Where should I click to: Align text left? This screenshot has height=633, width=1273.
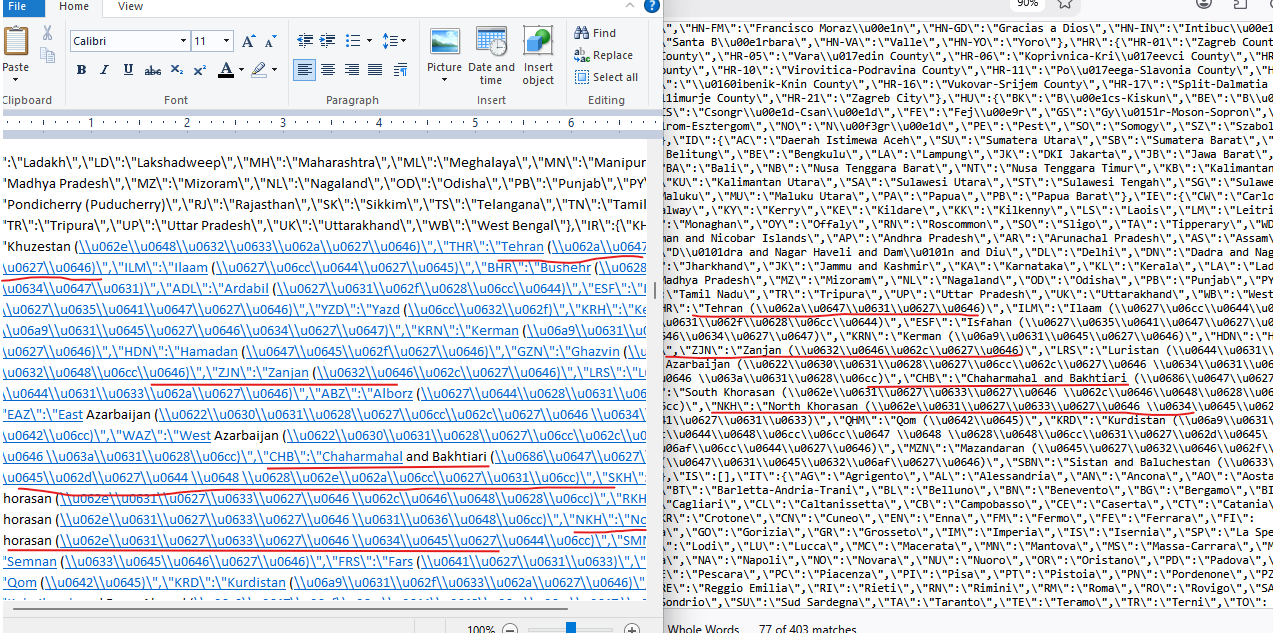click(304, 70)
